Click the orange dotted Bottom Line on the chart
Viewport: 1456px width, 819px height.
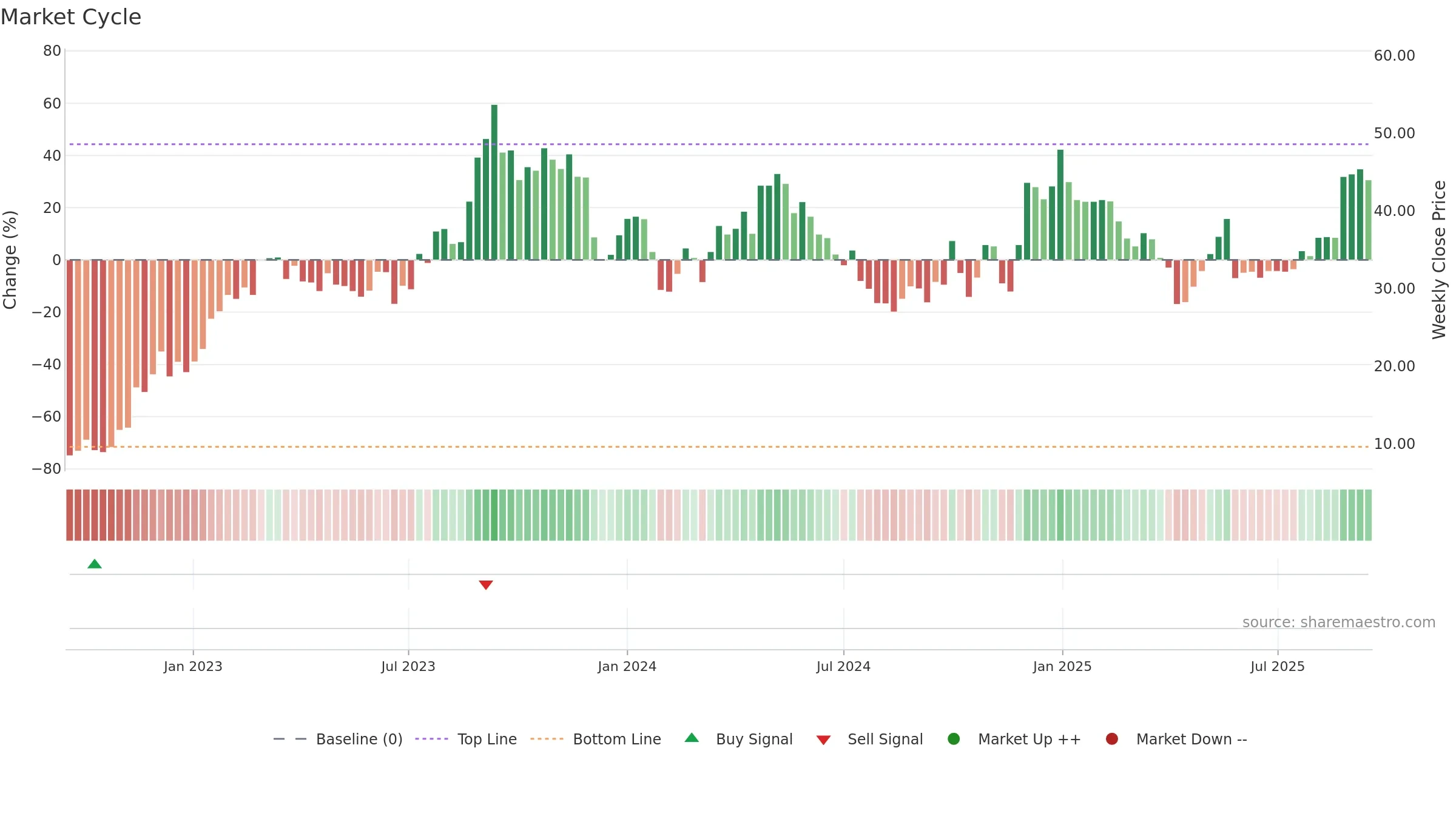pyautogui.click(x=719, y=447)
